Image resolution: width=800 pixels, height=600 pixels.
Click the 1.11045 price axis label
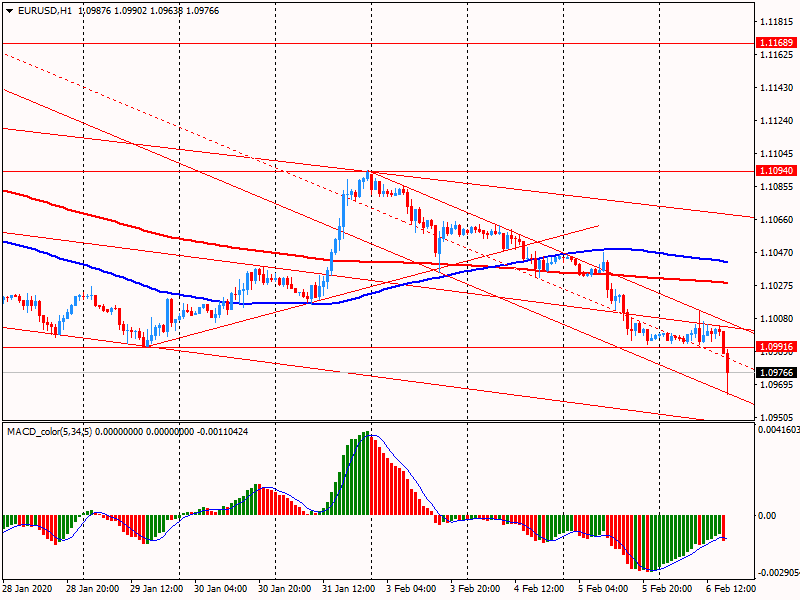(777, 154)
